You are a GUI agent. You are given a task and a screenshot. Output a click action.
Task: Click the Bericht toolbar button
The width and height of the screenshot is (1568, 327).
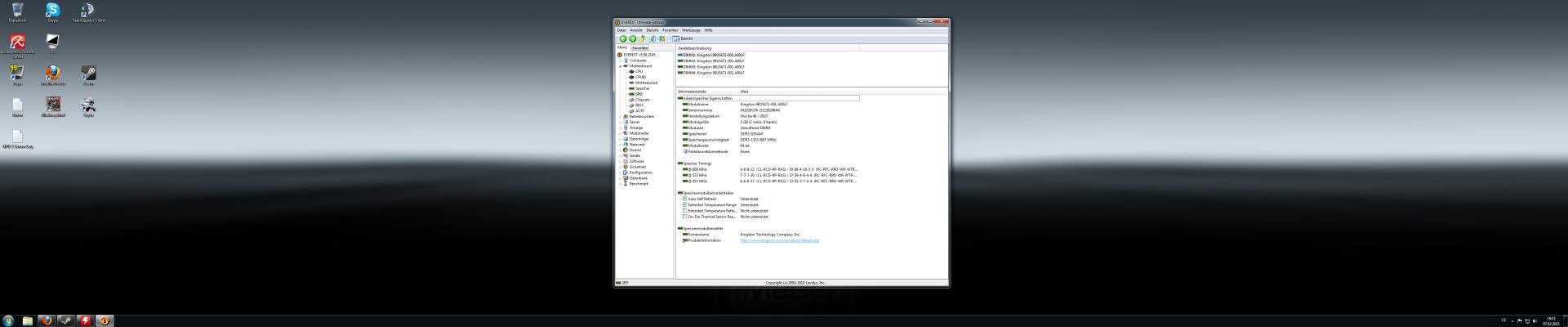[683, 38]
